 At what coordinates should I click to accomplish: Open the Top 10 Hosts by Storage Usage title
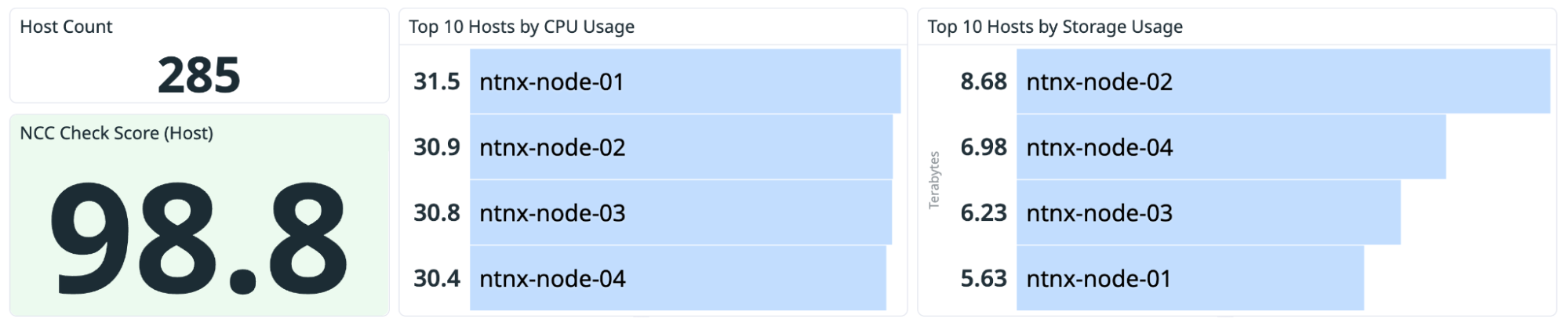click(1055, 27)
